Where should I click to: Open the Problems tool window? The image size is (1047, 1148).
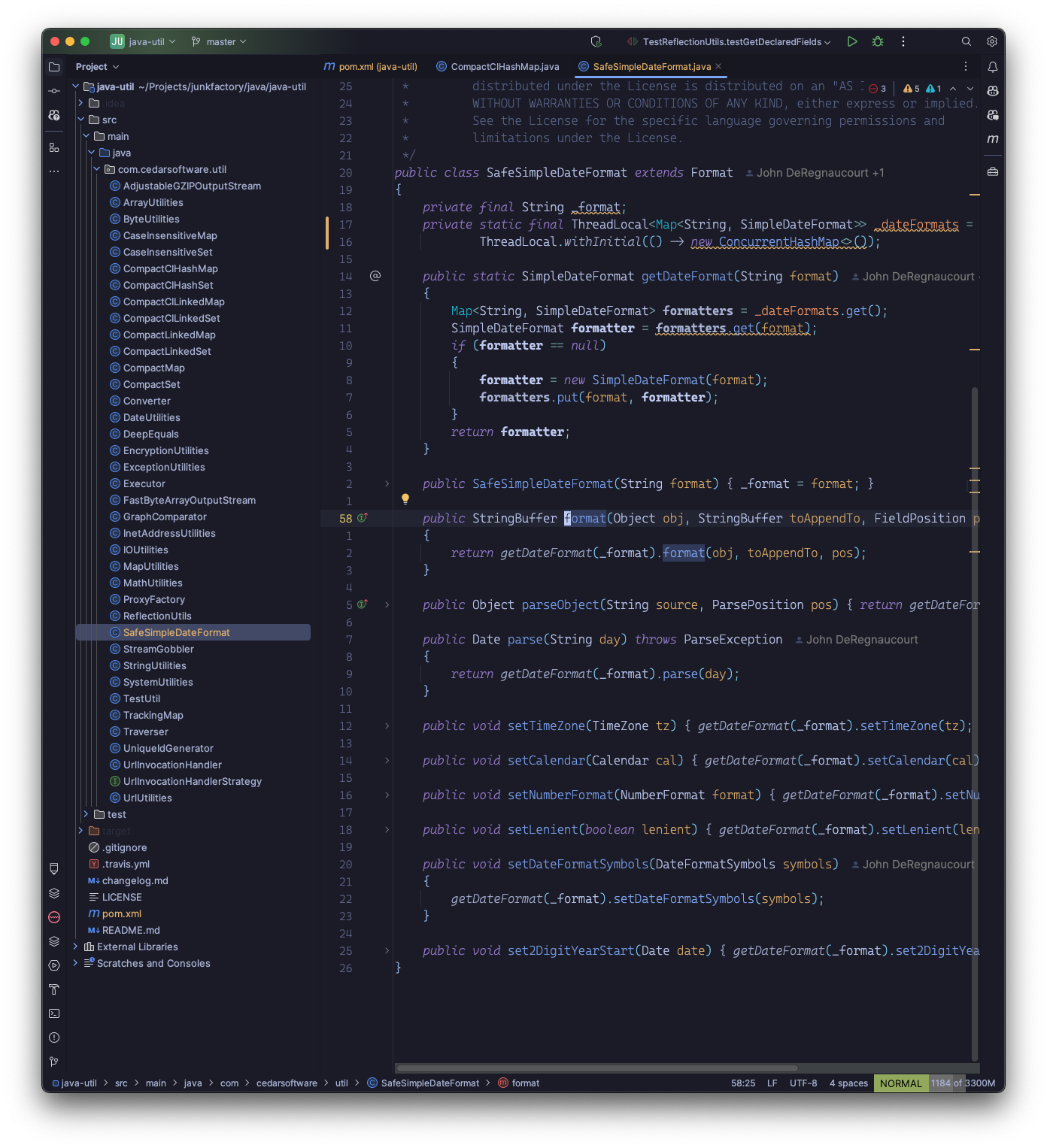54,1037
